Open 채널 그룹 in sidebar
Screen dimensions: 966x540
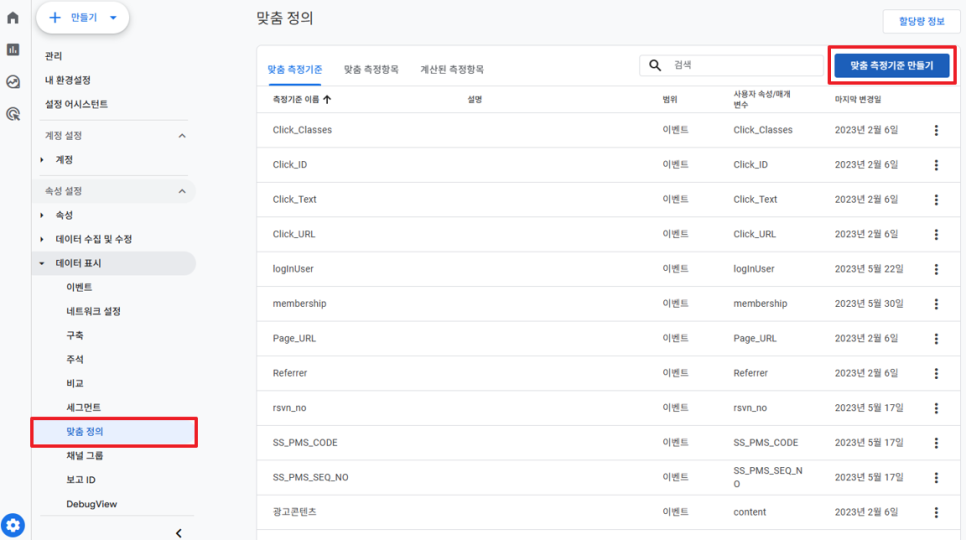84,456
